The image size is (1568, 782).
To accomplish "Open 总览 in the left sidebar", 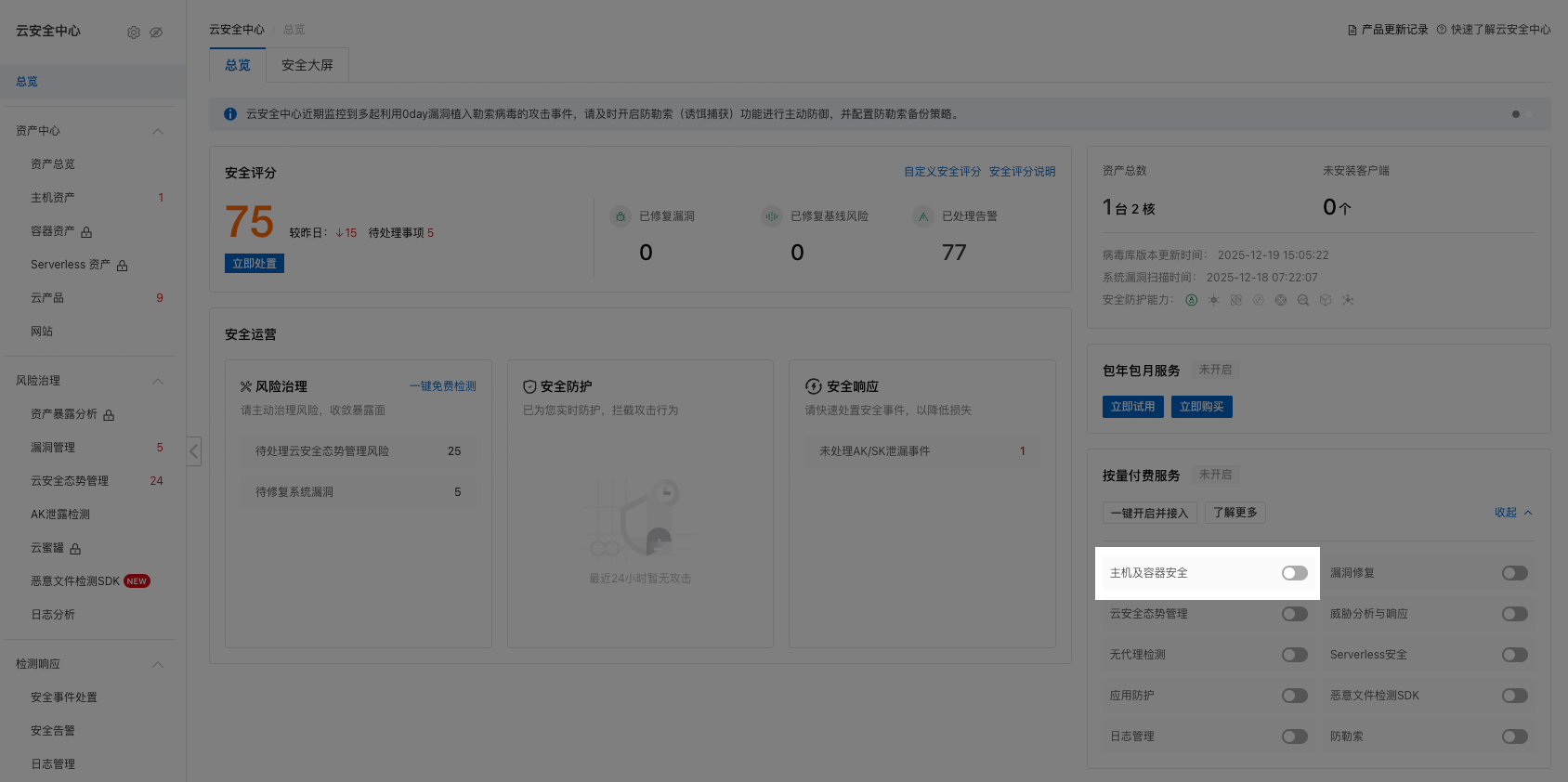I will click(x=93, y=82).
